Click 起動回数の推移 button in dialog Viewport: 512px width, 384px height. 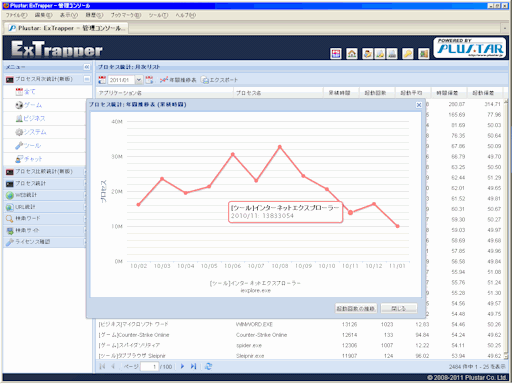pyautogui.click(x=356, y=308)
